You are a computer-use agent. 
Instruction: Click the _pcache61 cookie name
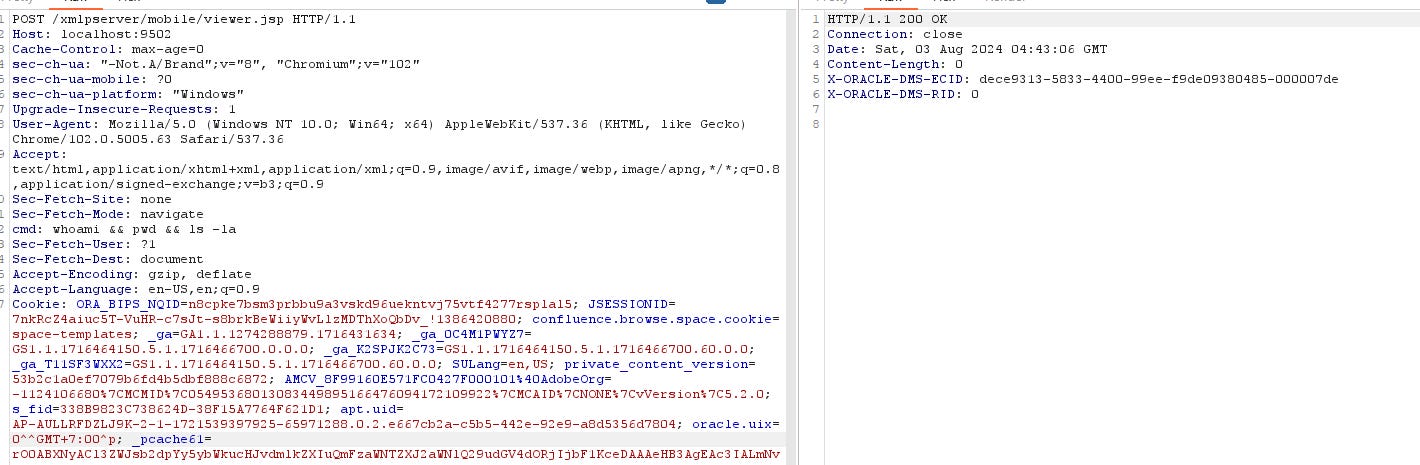(x=168, y=439)
